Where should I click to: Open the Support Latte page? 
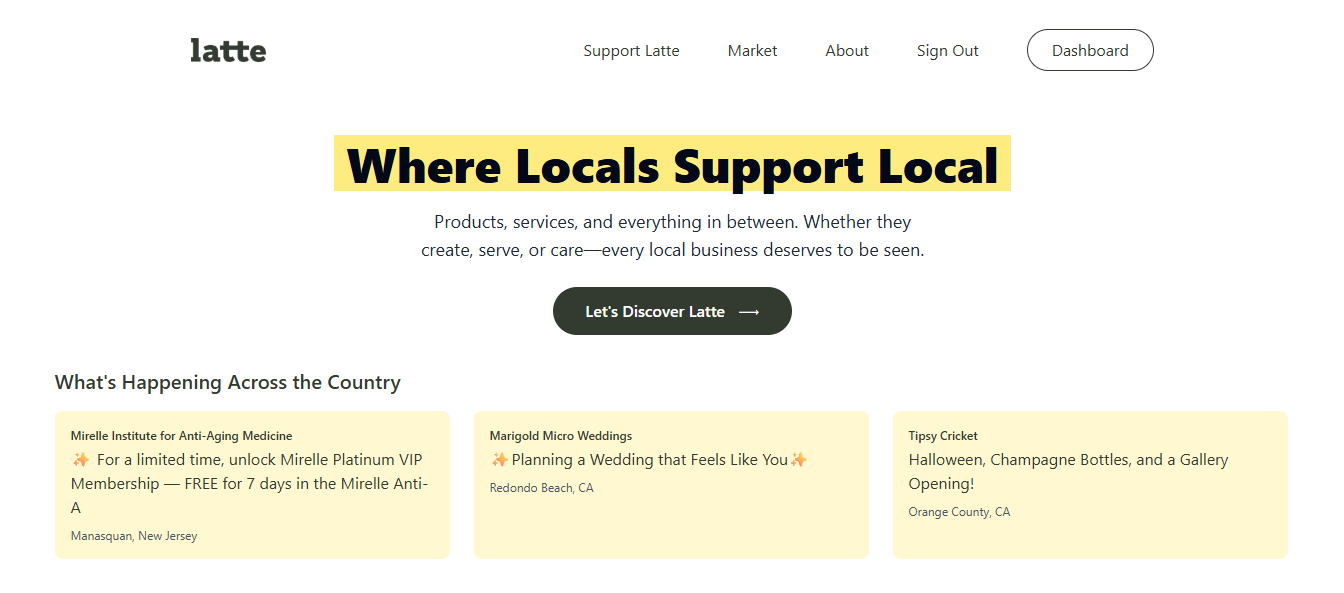point(631,51)
